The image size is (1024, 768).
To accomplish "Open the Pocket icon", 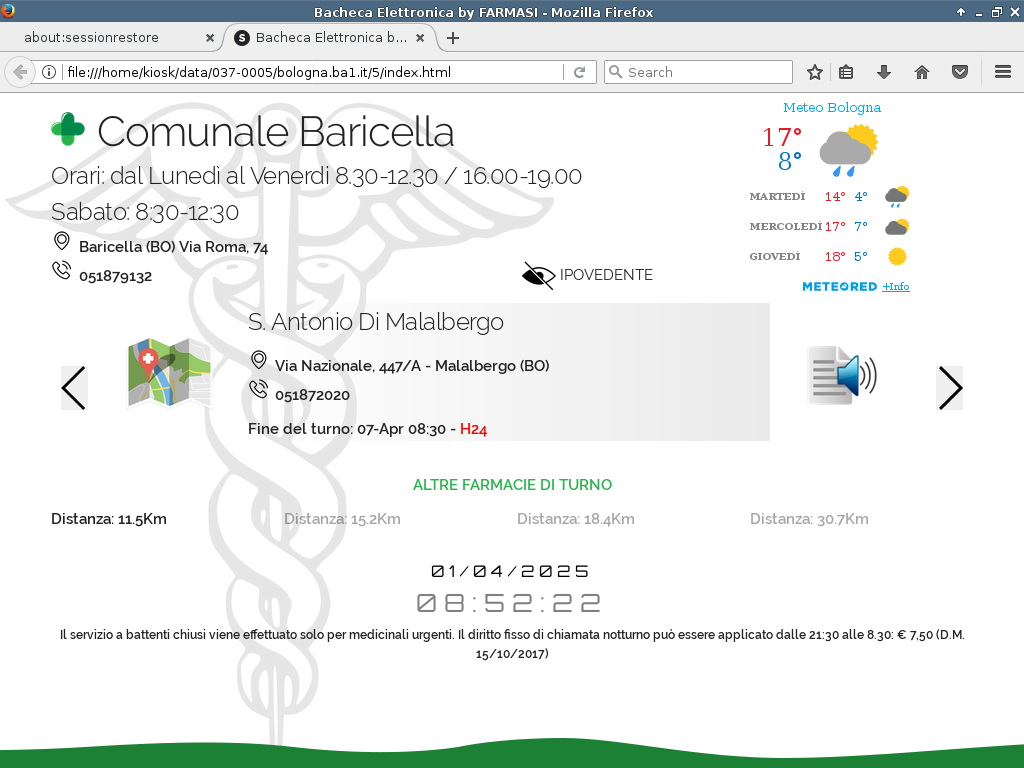I will point(960,72).
